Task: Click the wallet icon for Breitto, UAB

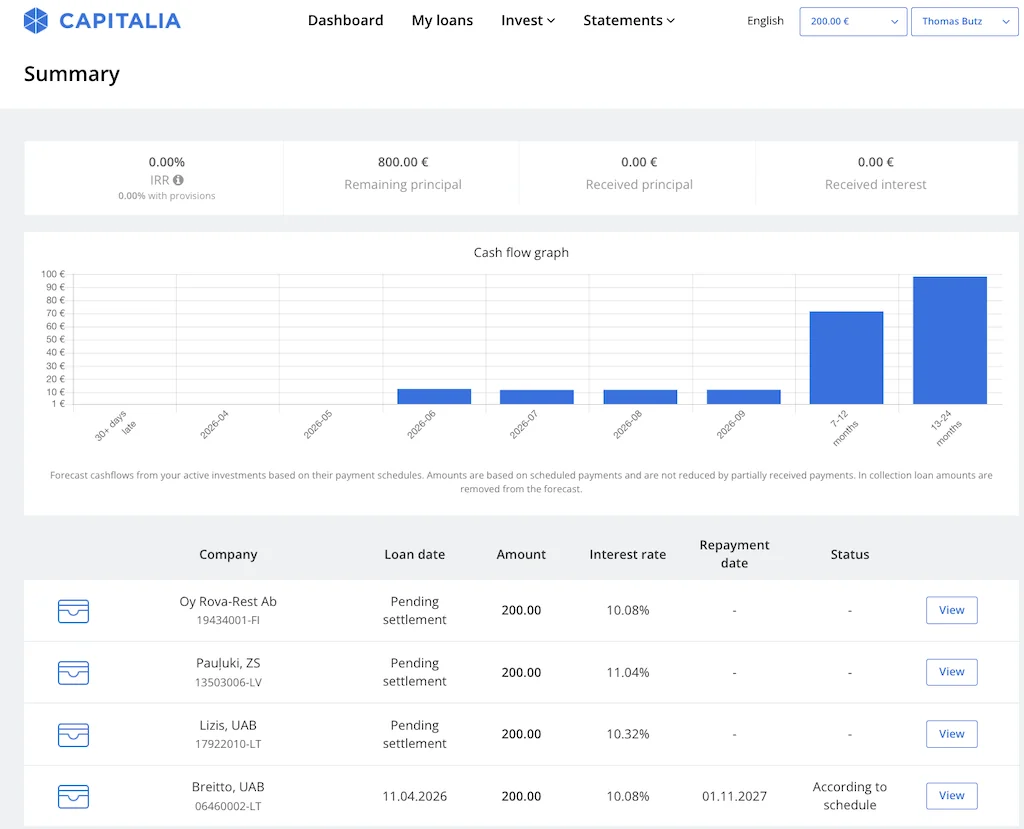Action: tap(73, 797)
